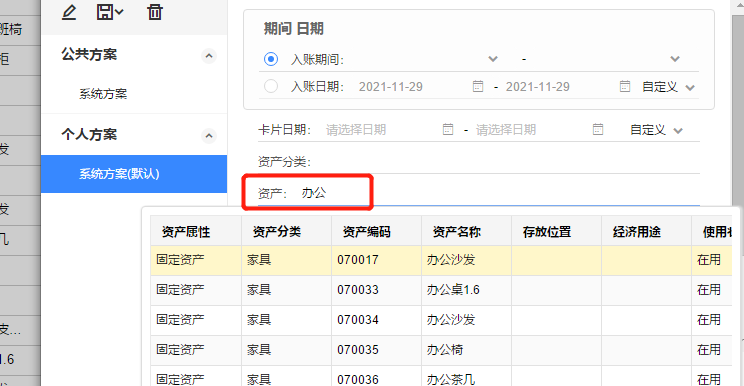
Task: Click the pencil edit scheme icon
Action: (x=69, y=12)
